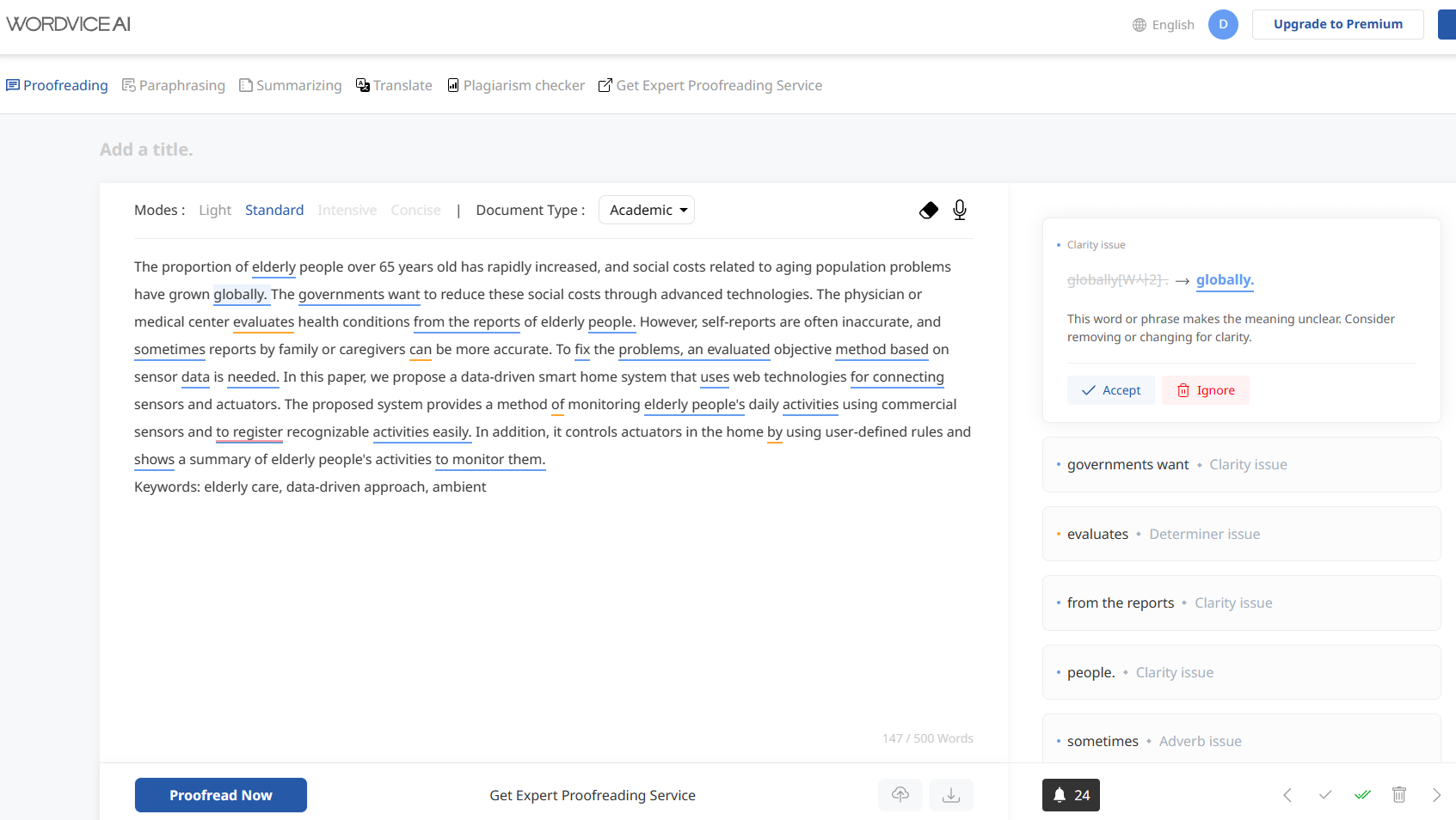The image size is (1456, 820).
Task: Open the notifications bell showing 24
Action: tap(1070, 795)
